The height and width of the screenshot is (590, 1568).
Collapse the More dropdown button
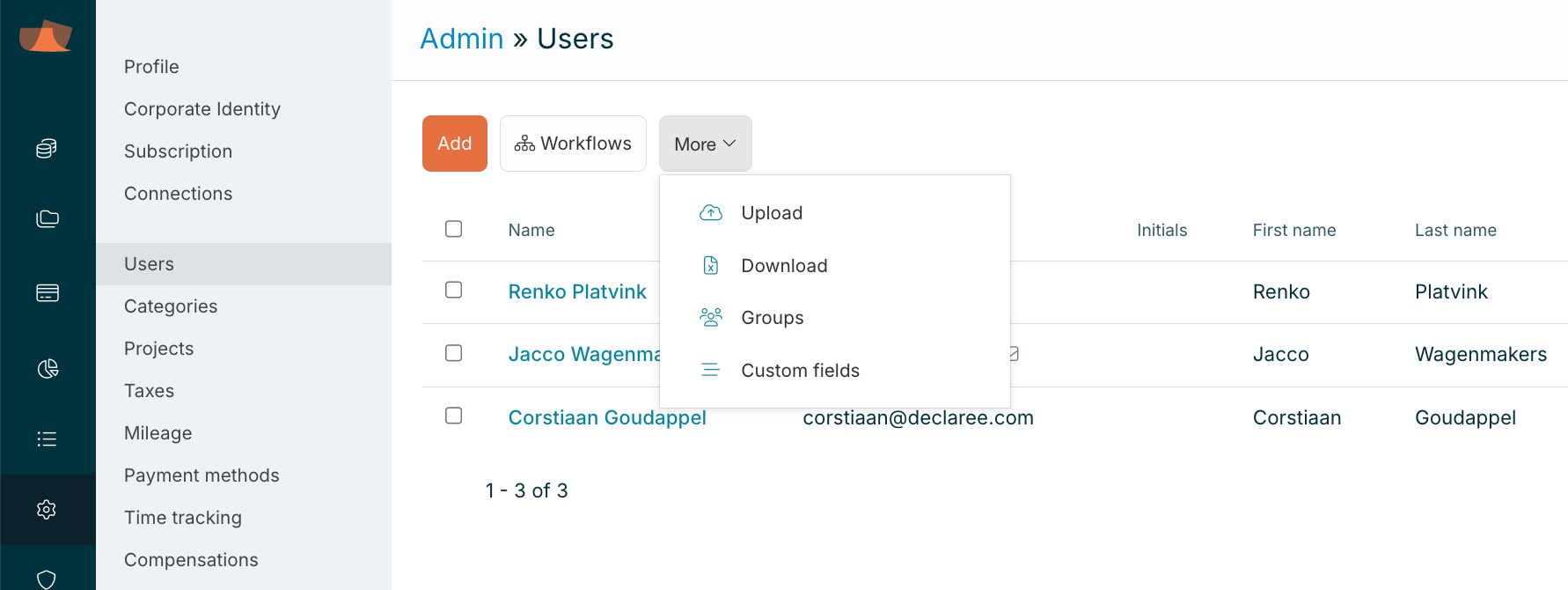coord(705,144)
